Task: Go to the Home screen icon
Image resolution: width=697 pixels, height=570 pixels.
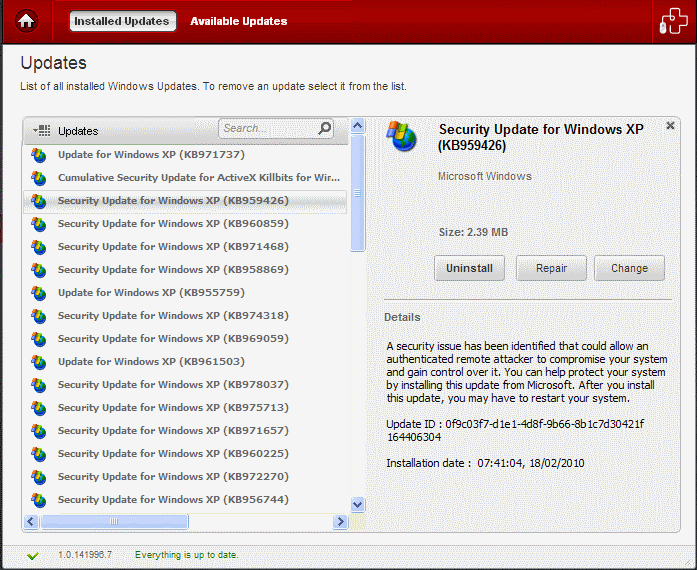Action: pos(26,21)
